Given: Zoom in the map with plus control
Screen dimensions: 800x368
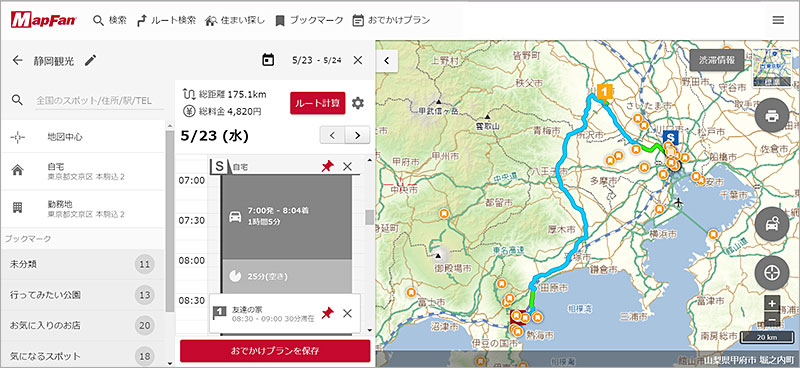Looking at the screenshot, I should pyautogui.click(x=772, y=303).
